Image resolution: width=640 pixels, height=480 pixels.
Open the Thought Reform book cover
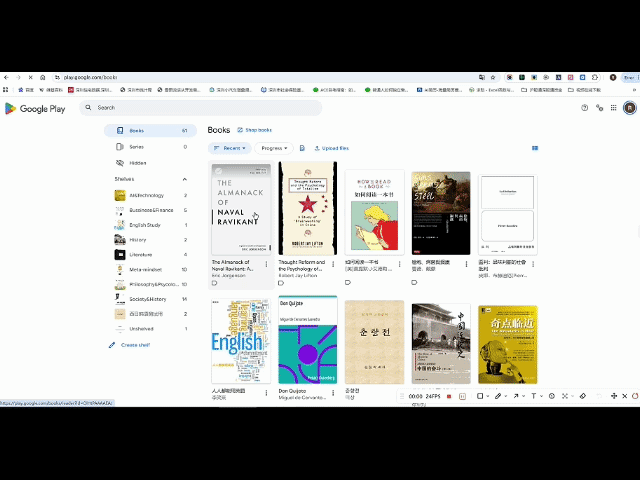308,208
